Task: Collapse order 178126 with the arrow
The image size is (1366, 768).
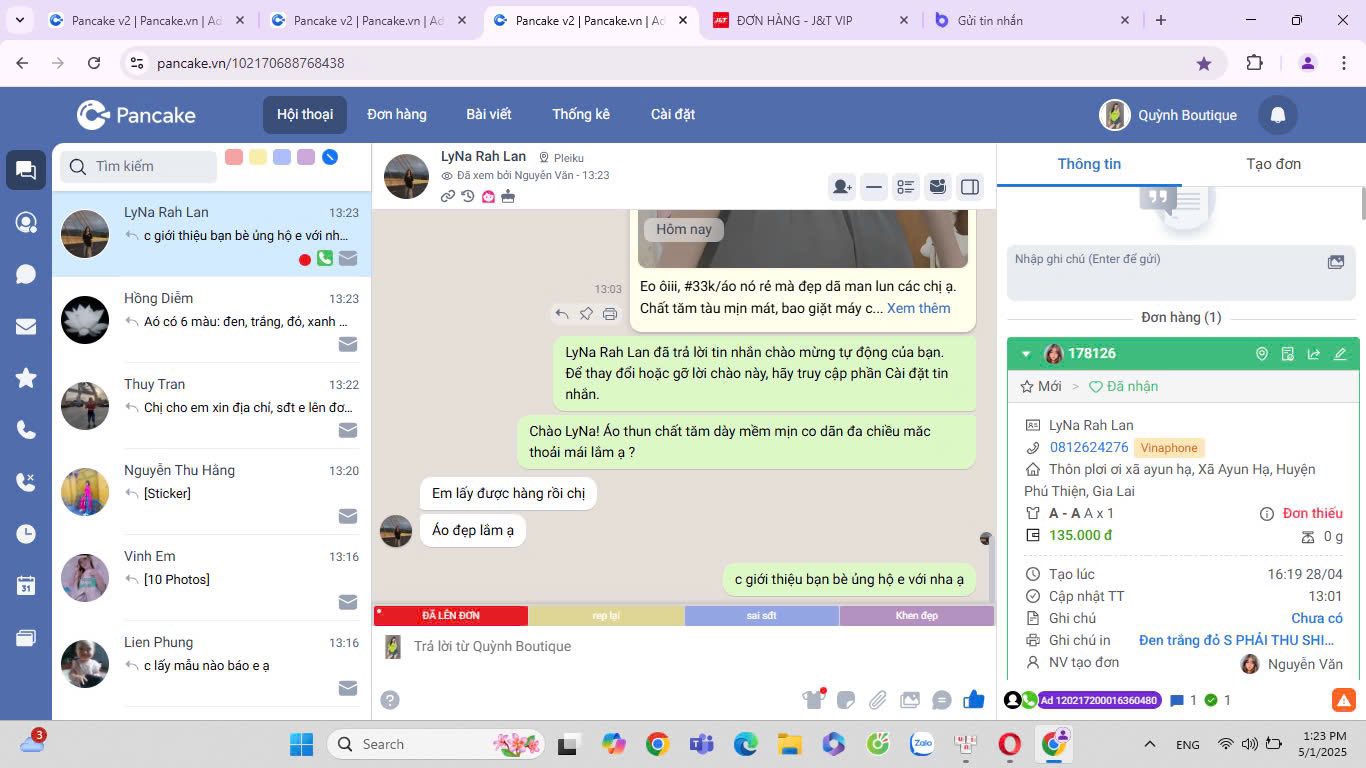Action: [x=1025, y=354]
